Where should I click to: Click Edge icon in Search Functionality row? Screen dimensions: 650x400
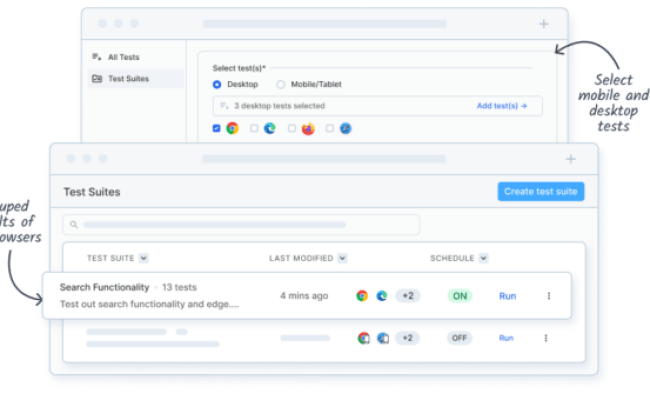382,296
